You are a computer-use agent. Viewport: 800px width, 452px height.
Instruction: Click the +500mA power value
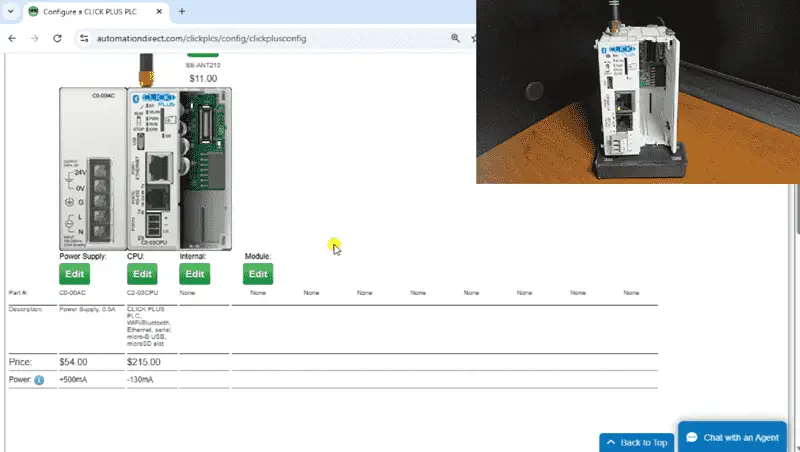click(x=73, y=380)
